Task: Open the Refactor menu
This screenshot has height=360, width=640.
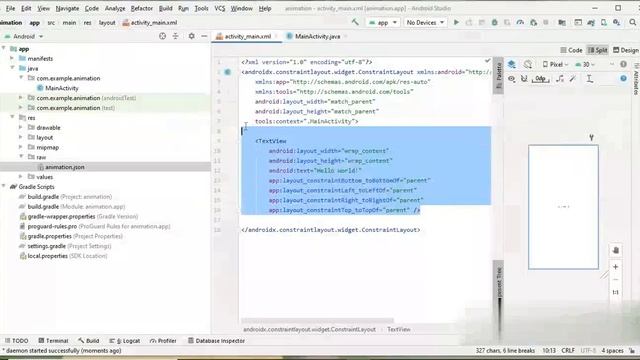Action: 141,8
